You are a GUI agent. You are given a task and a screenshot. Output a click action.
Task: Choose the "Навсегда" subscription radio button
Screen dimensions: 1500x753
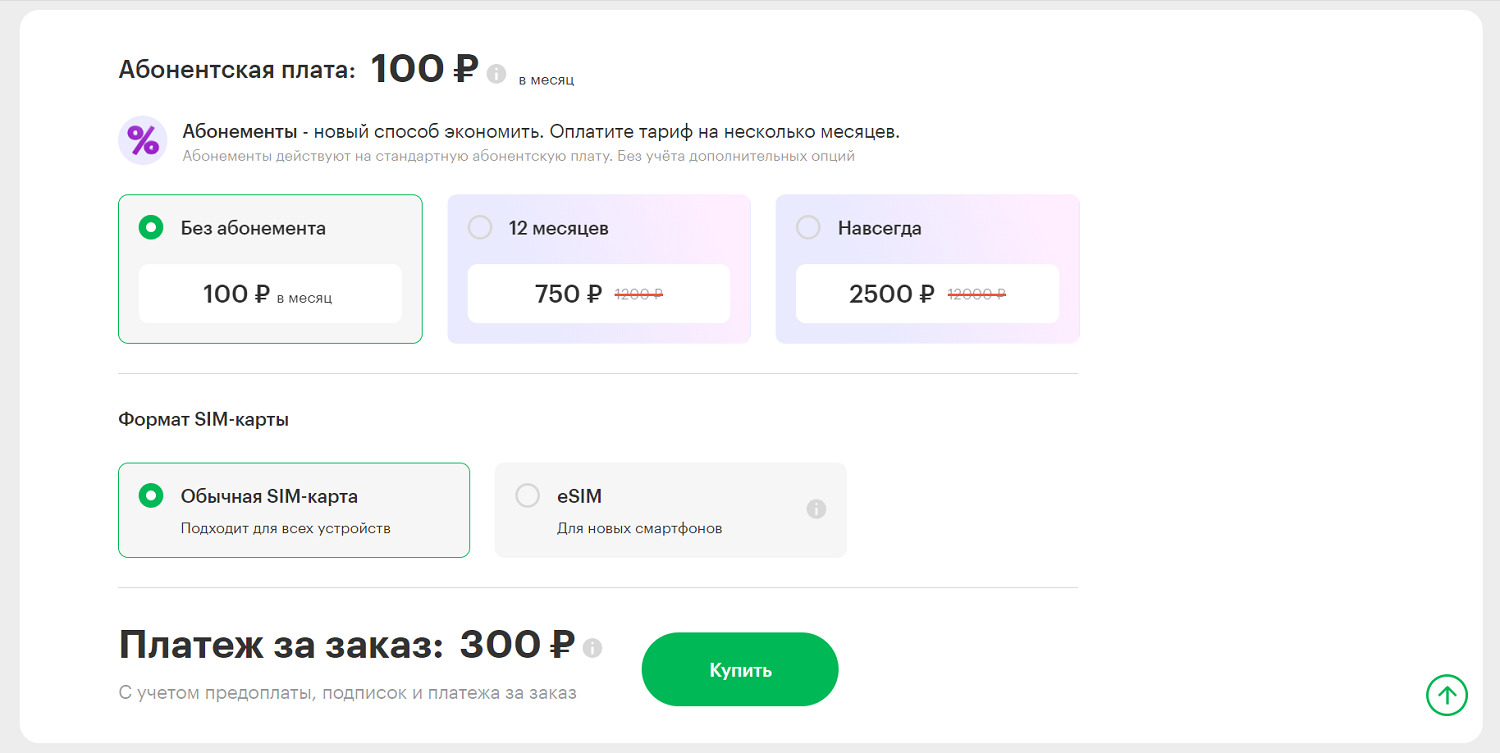tap(808, 228)
